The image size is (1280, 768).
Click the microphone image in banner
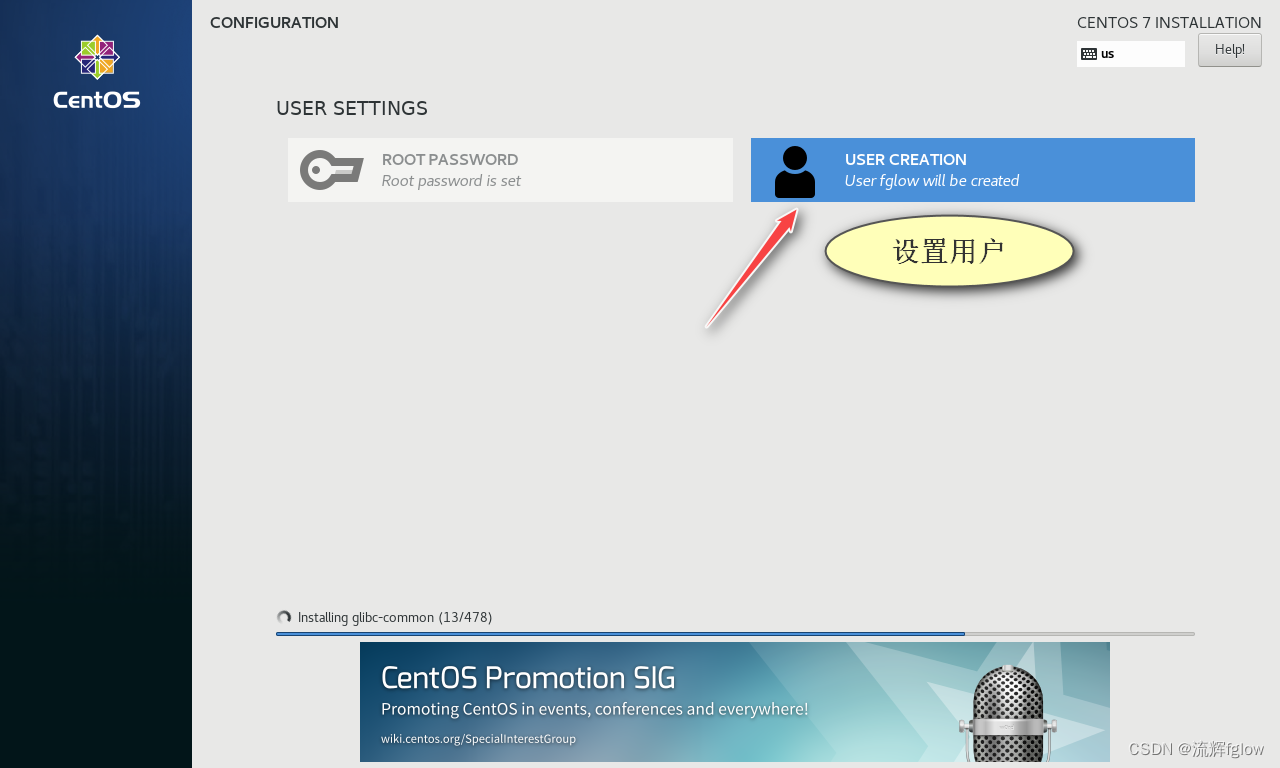[1007, 712]
